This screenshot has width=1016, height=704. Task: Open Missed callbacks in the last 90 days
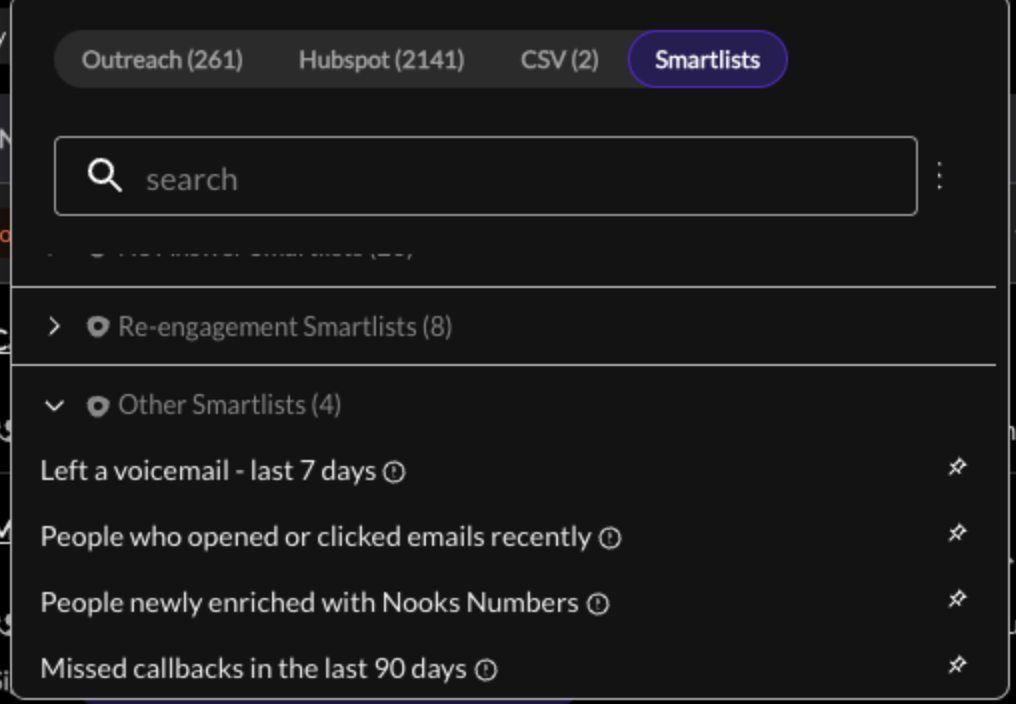pos(253,668)
